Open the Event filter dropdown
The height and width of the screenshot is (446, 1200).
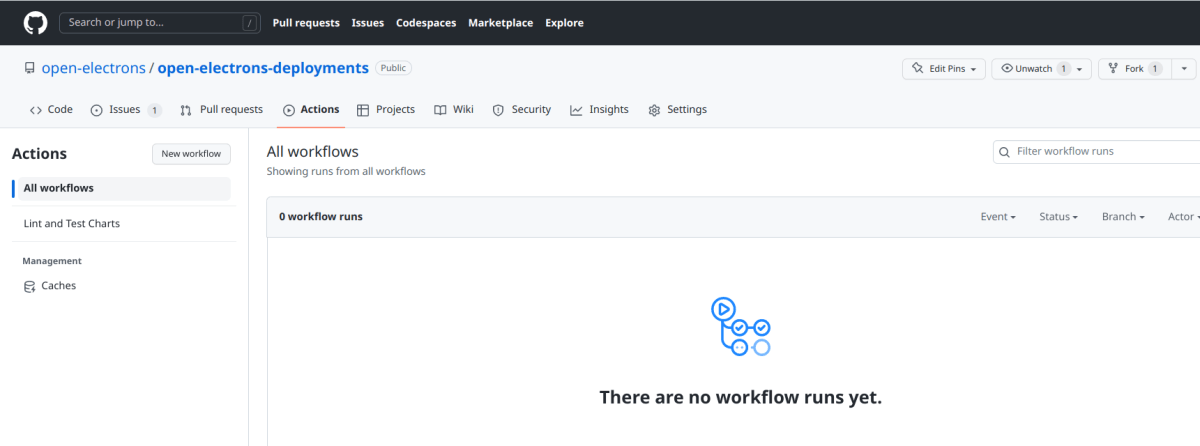[x=998, y=217]
